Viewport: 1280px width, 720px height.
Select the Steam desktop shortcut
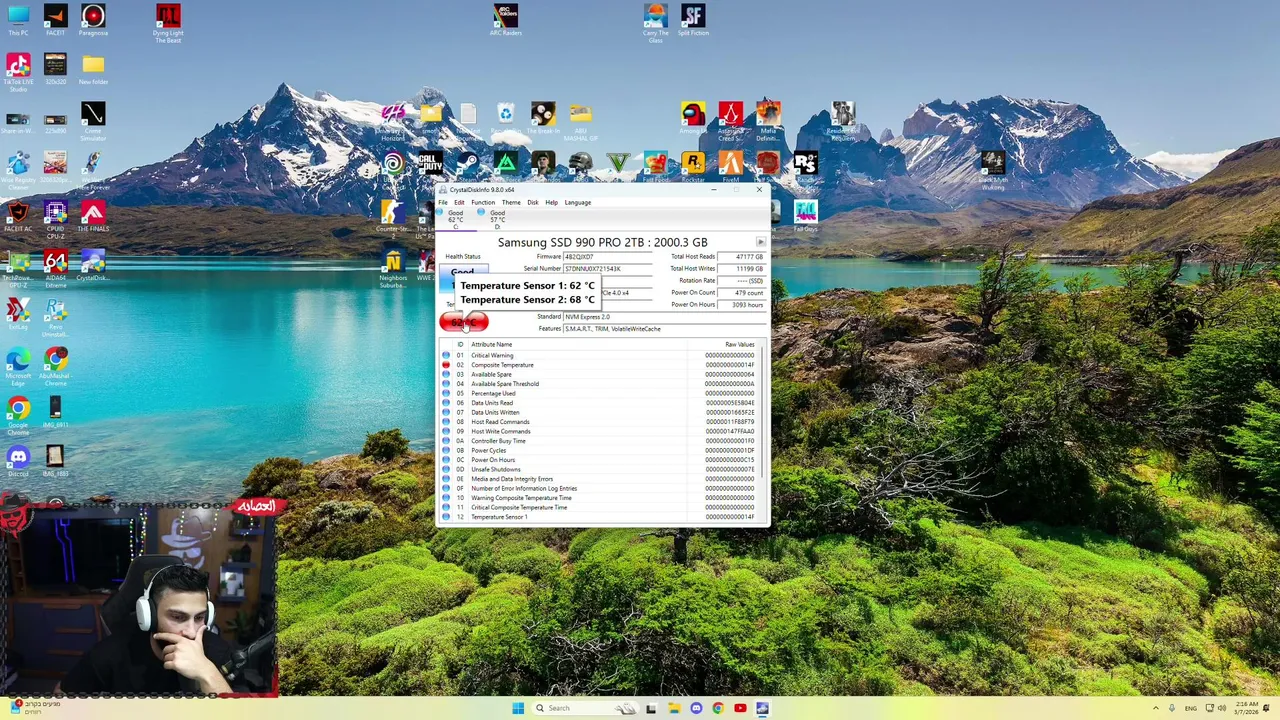click(x=467, y=167)
